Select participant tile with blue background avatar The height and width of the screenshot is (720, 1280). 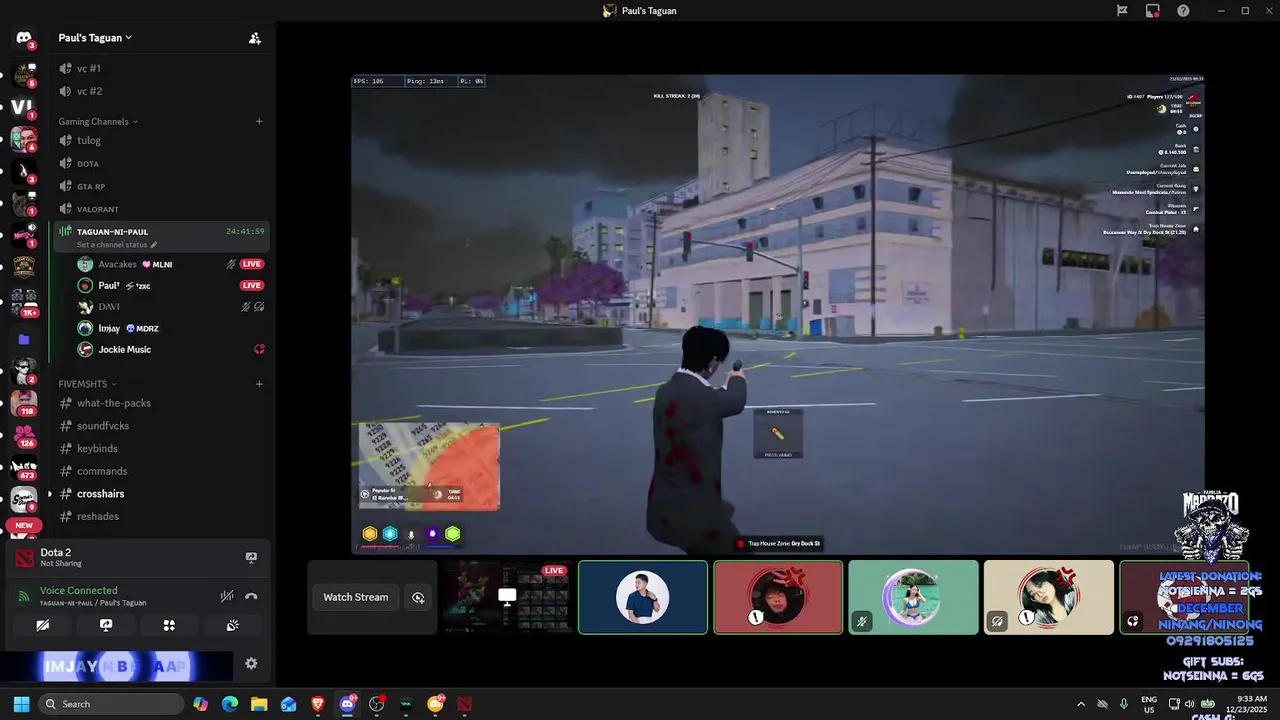click(x=643, y=597)
